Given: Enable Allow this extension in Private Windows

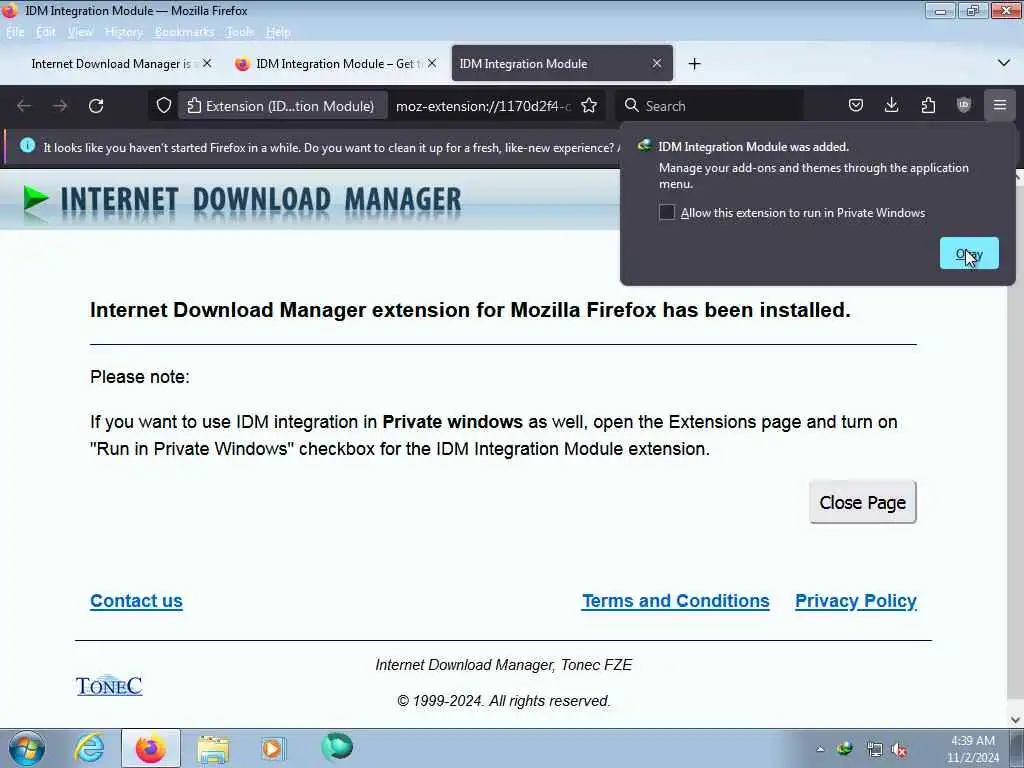Looking at the screenshot, I should (667, 212).
